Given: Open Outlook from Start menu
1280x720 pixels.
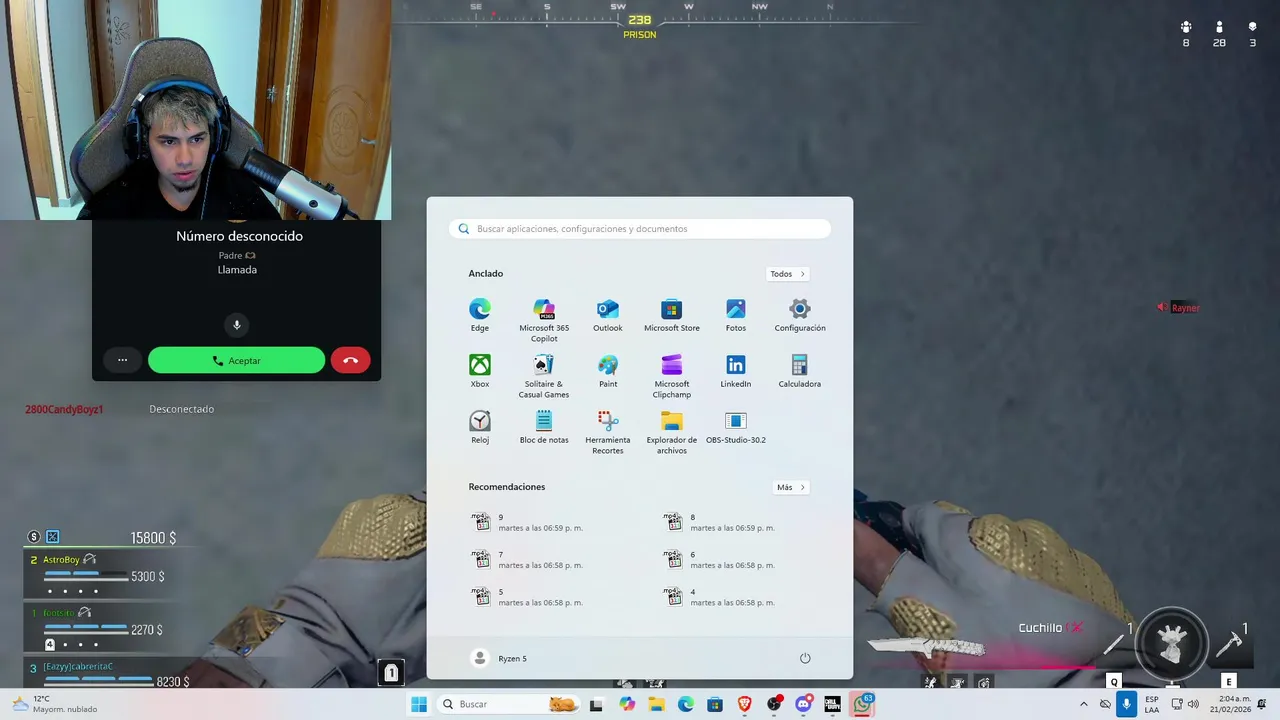Looking at the screenshot, I should tap(608, 315).
